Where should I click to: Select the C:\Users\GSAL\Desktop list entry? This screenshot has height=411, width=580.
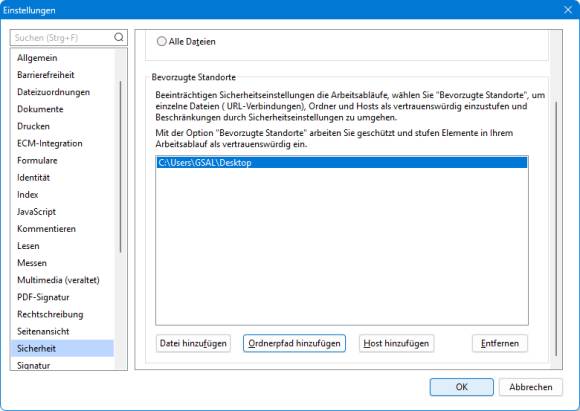click(342, 162)
